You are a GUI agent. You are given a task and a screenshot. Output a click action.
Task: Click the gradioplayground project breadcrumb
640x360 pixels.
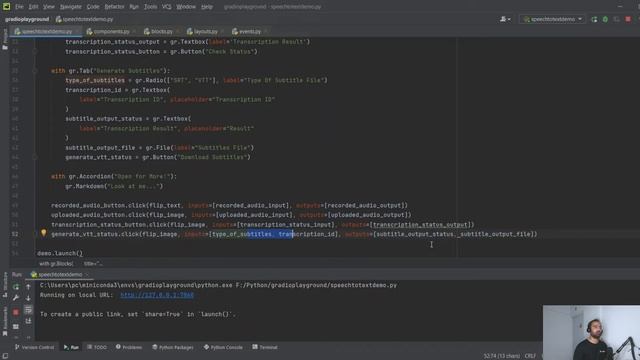pos(27,19)
